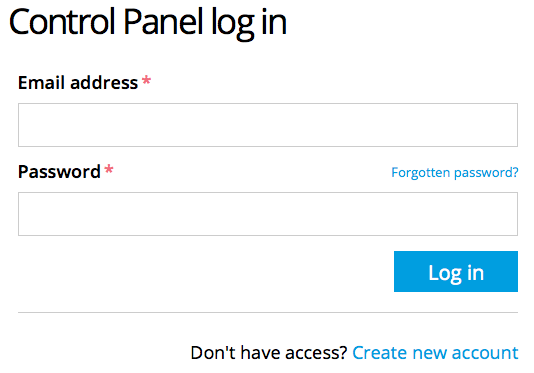Click the Password field label

(59, 172)
